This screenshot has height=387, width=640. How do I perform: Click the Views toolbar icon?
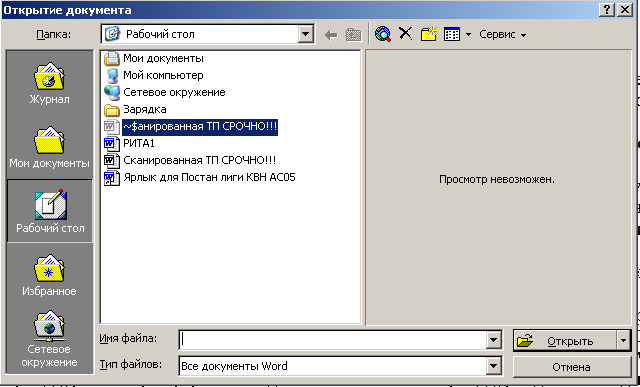click(452, 35)
